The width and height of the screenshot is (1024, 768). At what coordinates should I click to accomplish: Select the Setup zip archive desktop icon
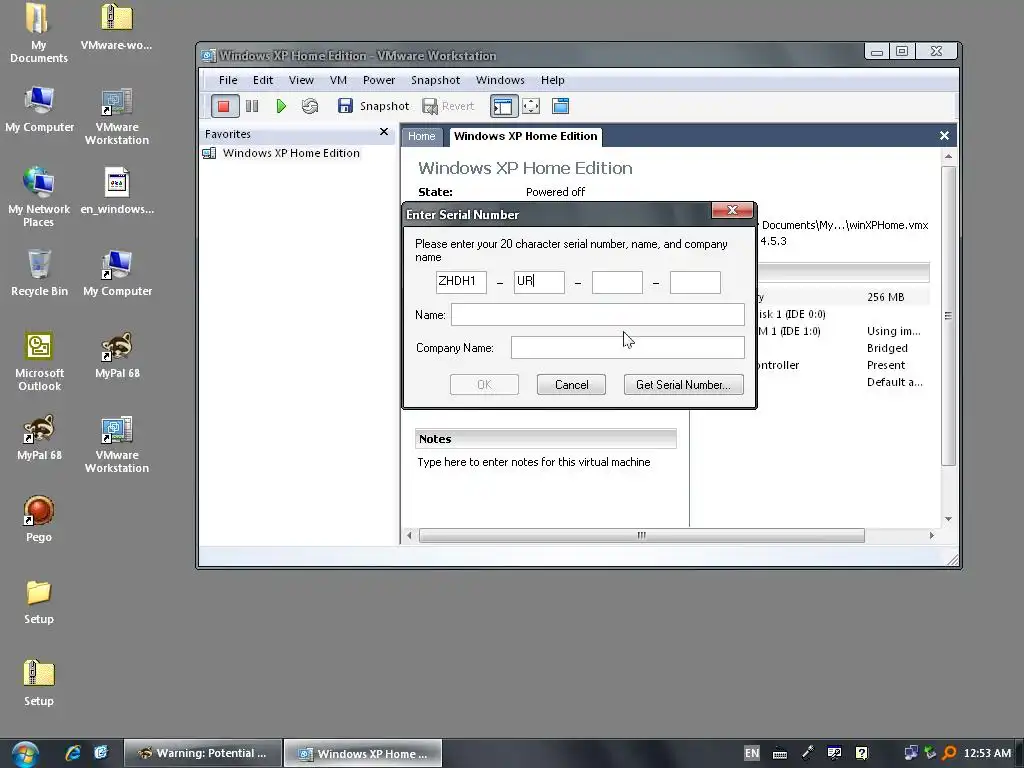point(39,684)
